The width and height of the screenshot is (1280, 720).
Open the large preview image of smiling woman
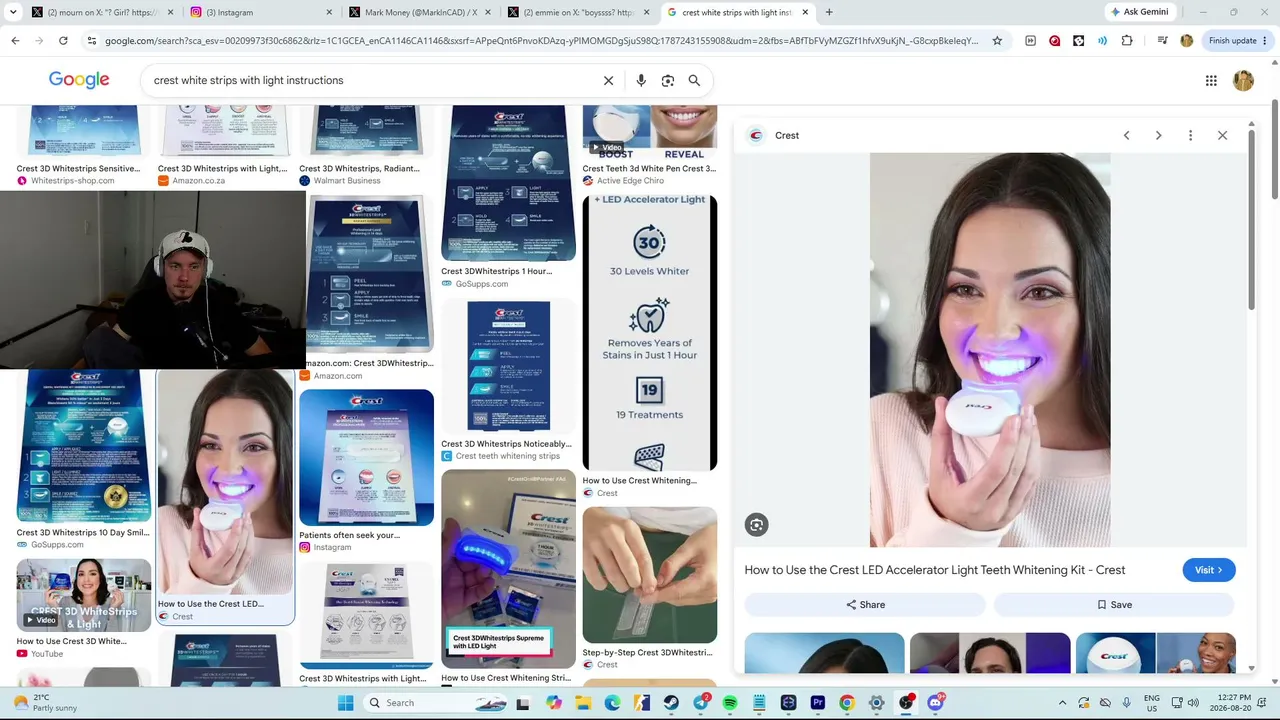[x=990, y=350]
